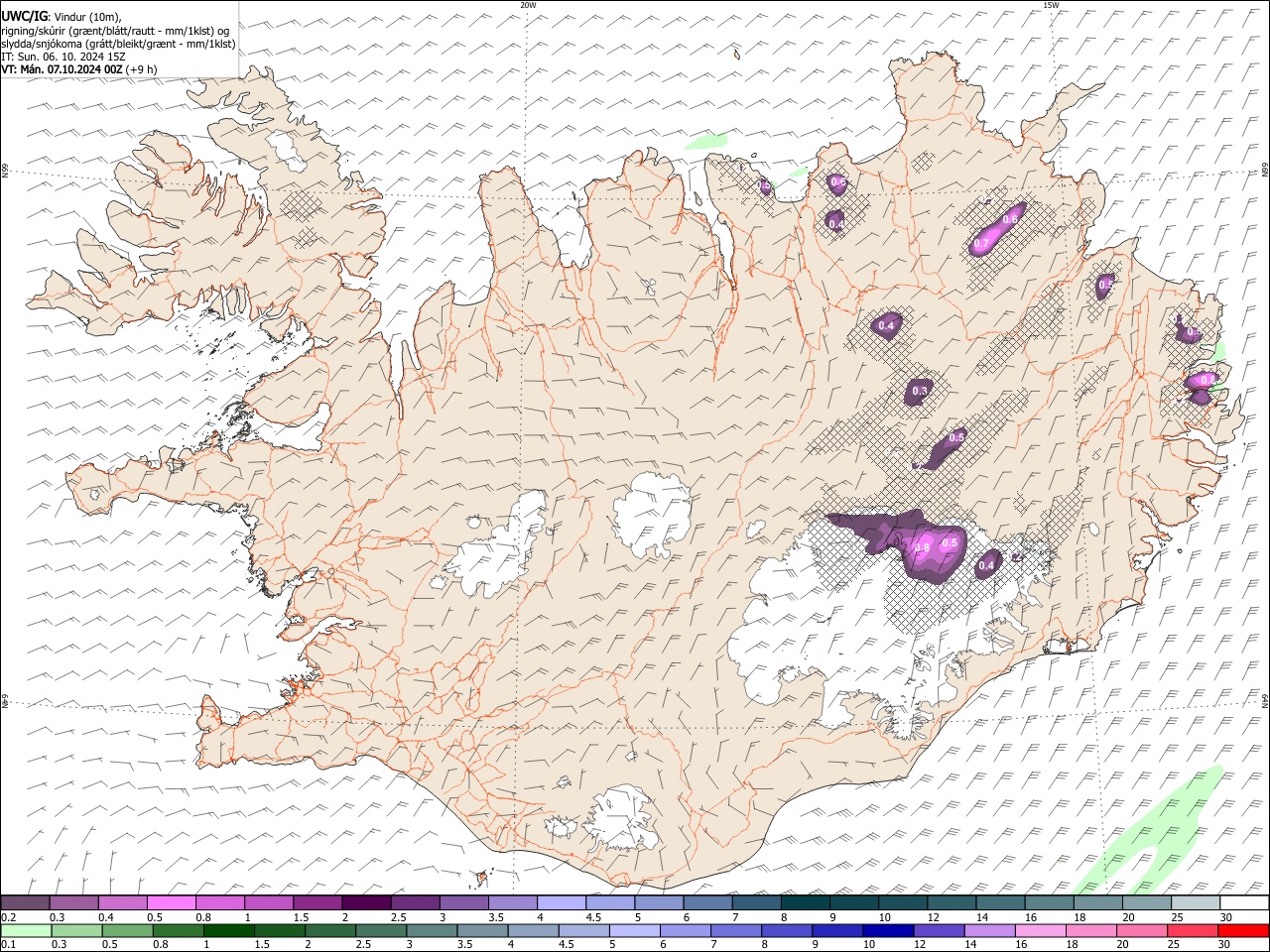Click 0.8 value in large glacier snow patch
Viewport: 1270px width, 952px height.
pyautogui.click(x=922, y=547)
